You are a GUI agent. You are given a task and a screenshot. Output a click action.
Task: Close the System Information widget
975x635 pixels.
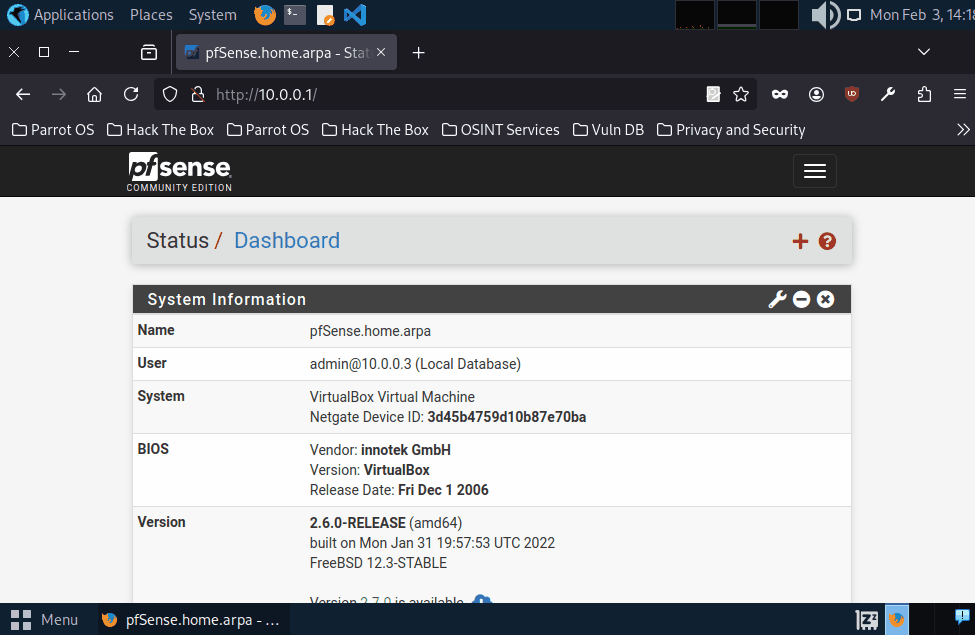point(825,299)
